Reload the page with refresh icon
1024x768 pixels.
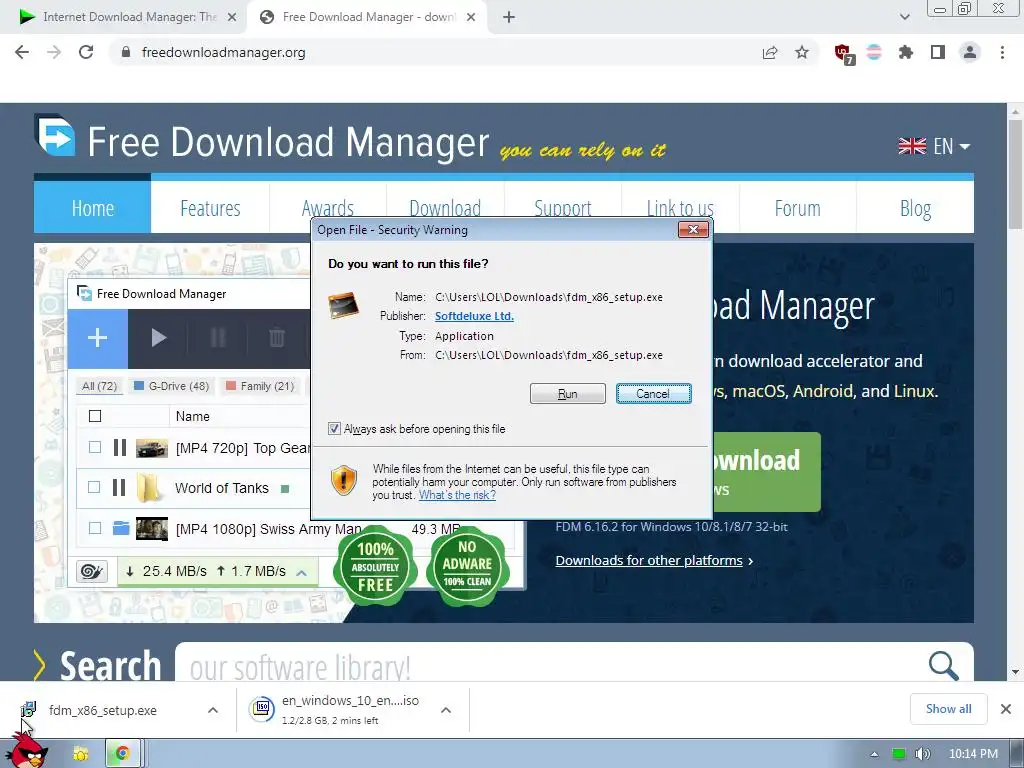tap(86, 52)
